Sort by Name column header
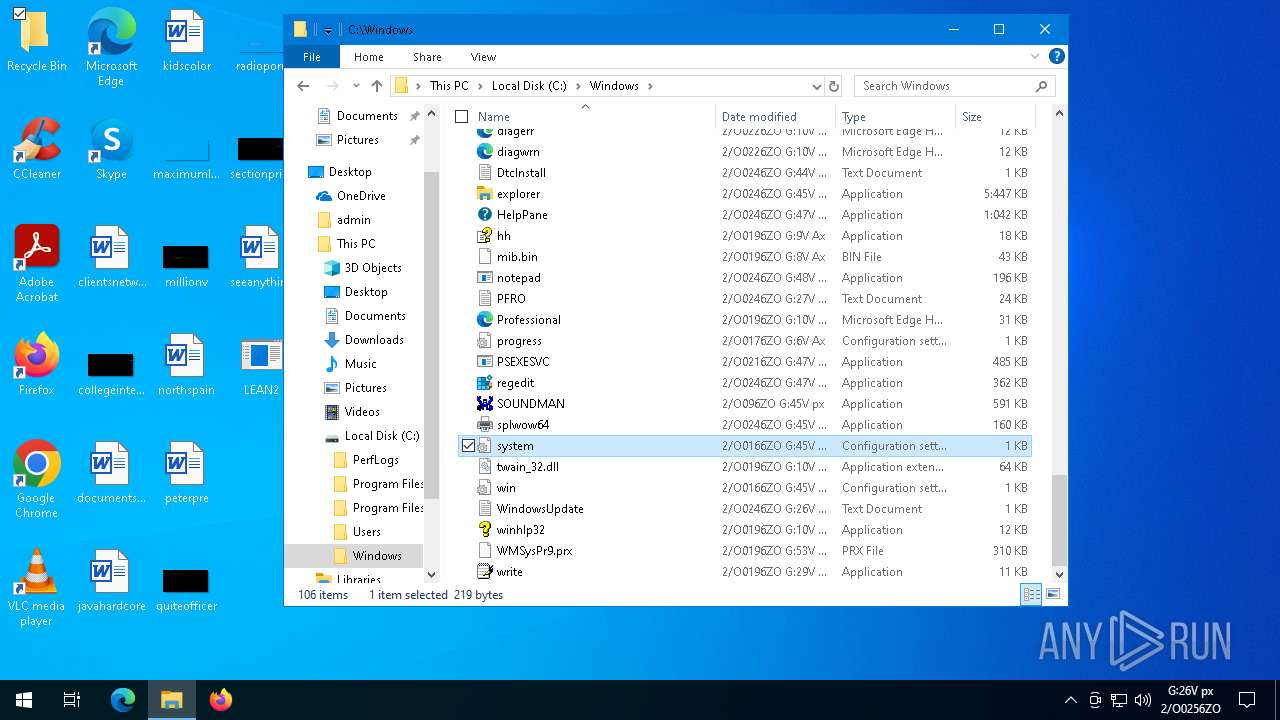This screenshot has width=1280, height=720. [593, 117]
